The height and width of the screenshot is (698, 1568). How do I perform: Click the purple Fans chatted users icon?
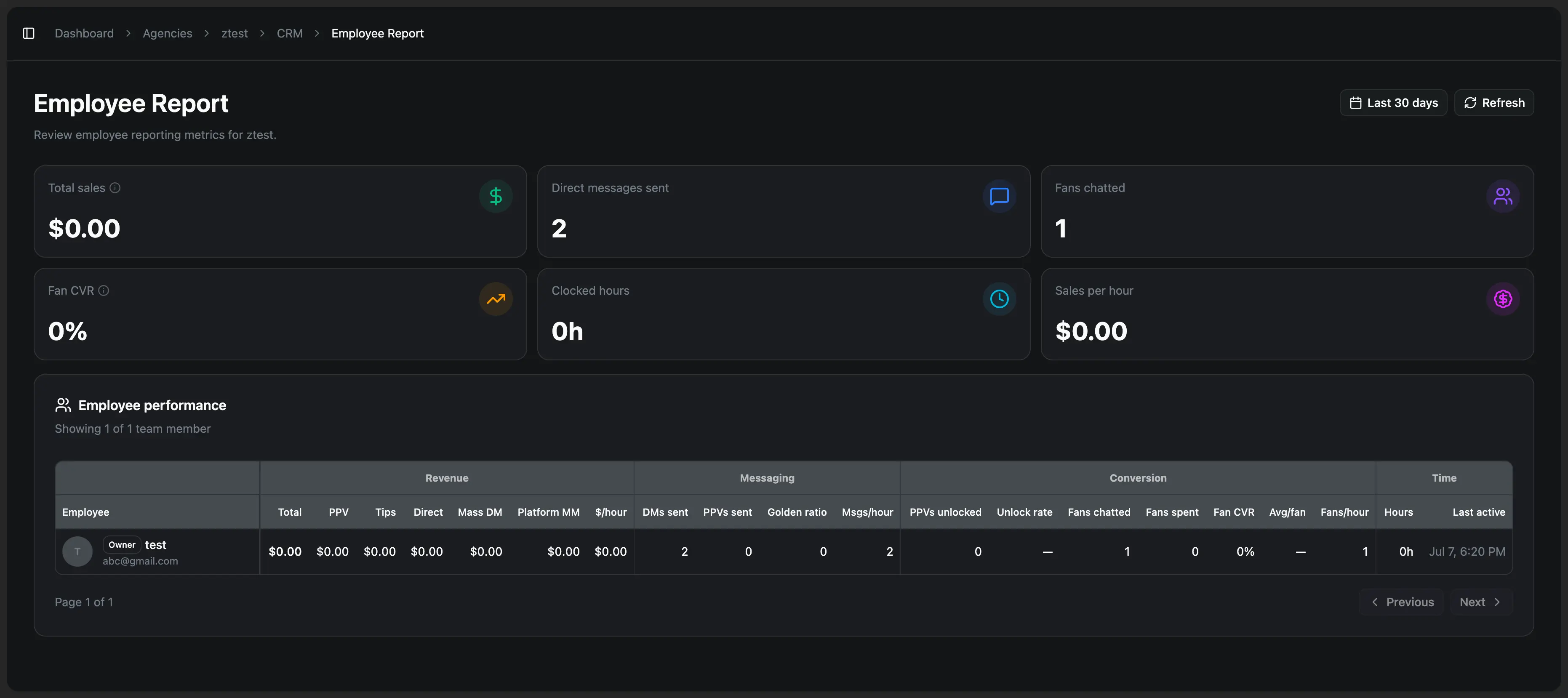pos(1502,196)
